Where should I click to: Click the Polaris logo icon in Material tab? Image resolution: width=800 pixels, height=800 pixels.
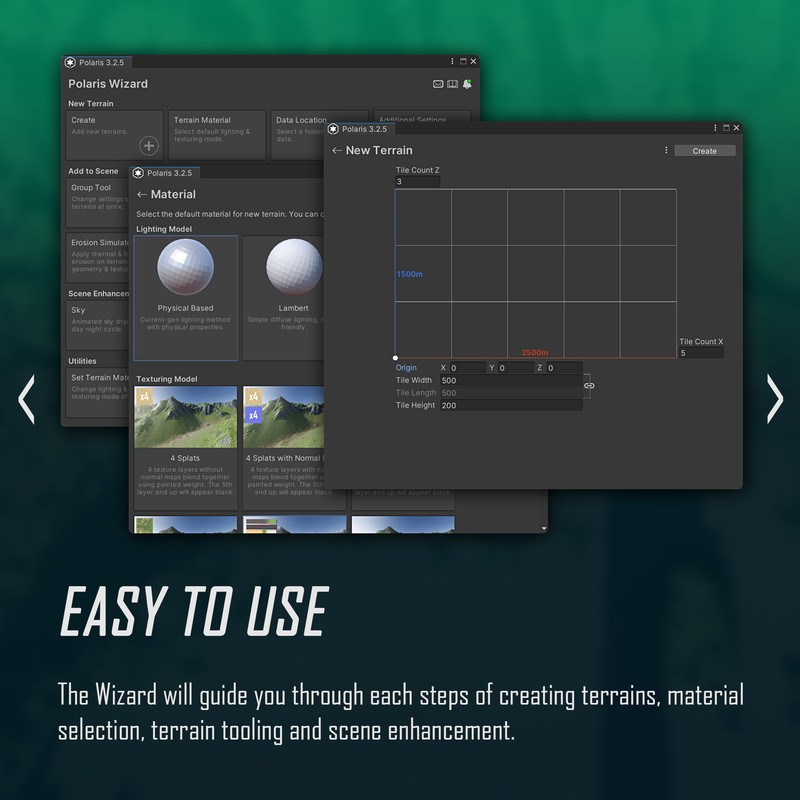tap(138, 173)
